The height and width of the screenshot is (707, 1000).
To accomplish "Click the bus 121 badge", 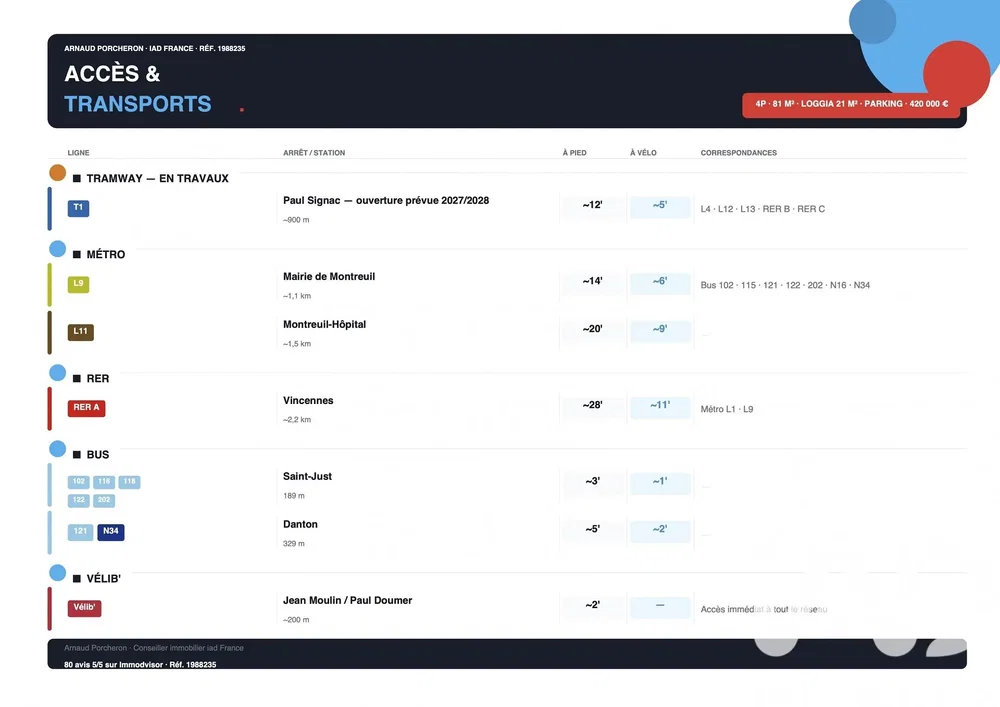I will pos(80,532).
